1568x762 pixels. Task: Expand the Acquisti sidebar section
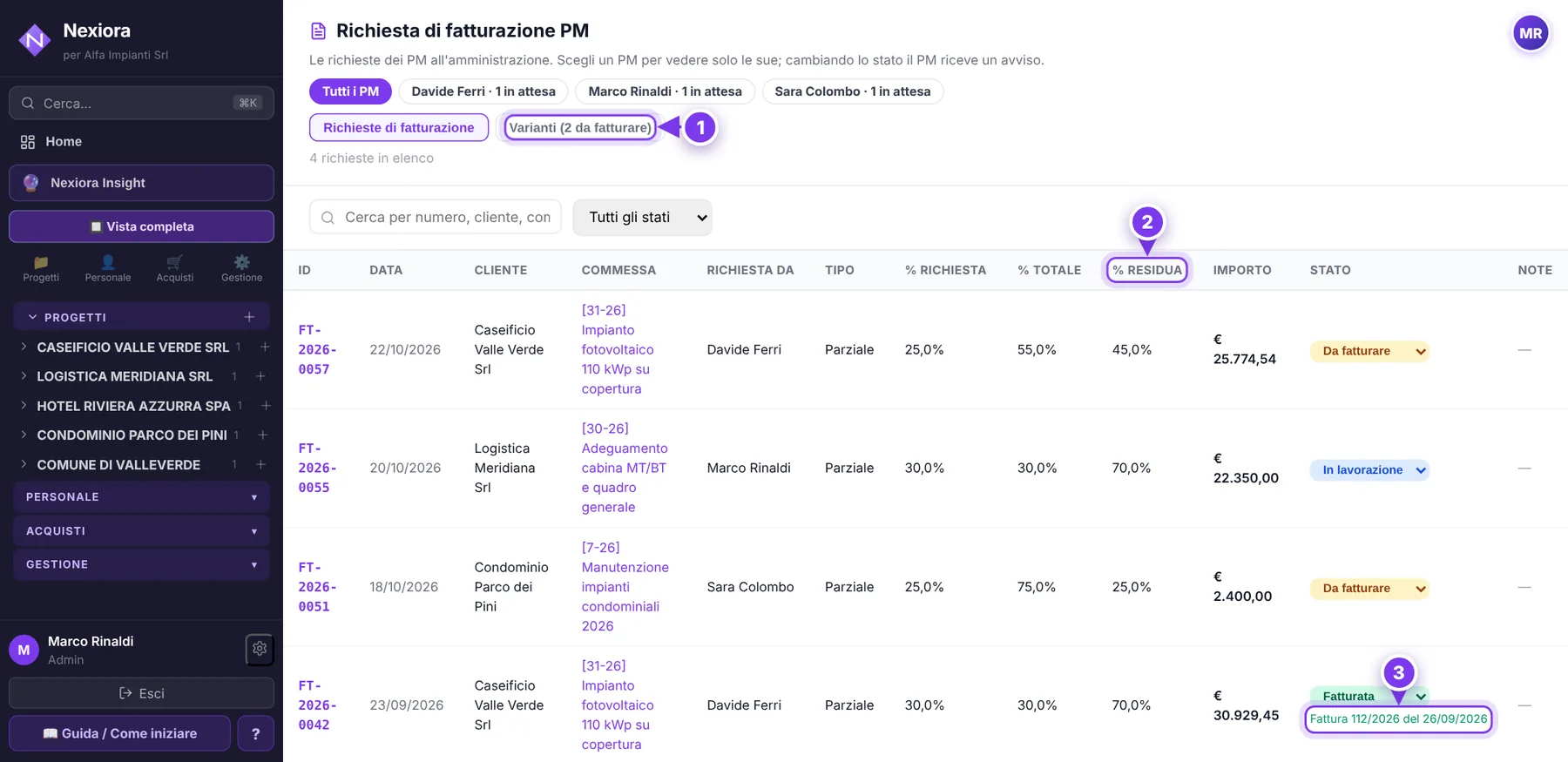click(x=141, y=531)
